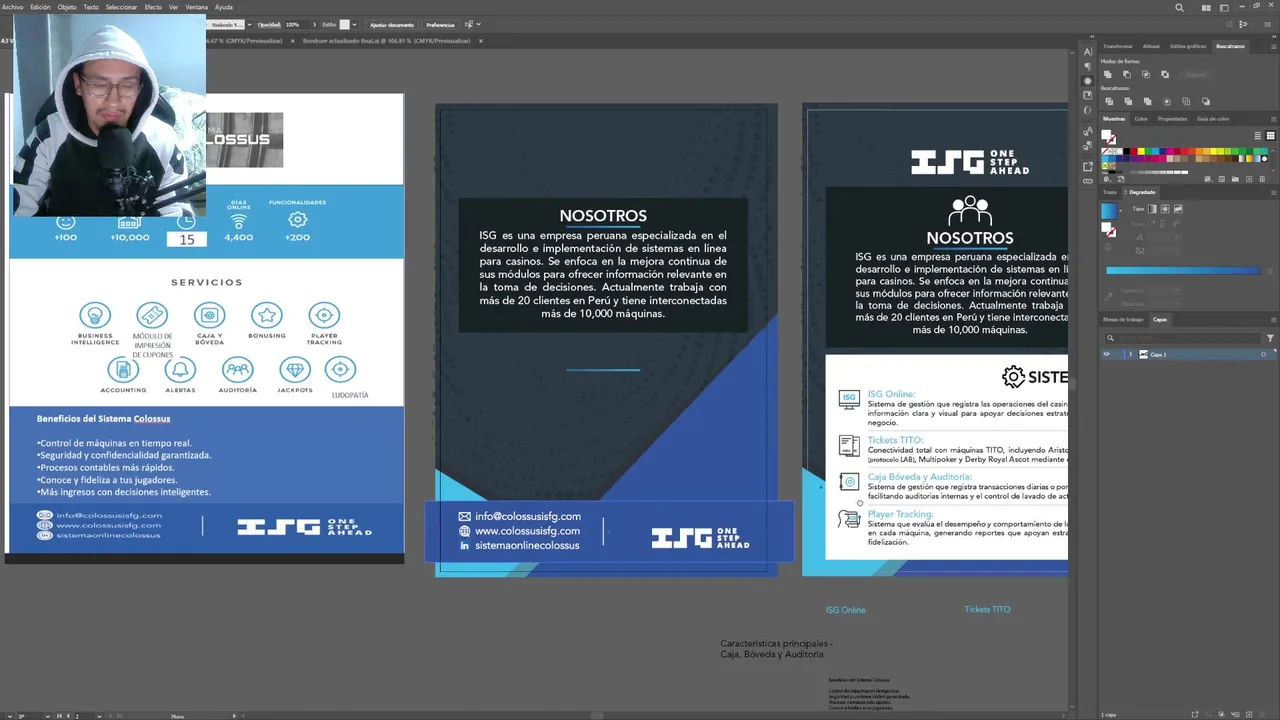Switch to the Propiedades tab
Viewport: 1280px width, 720px height.
click(x=1172, y=119)
